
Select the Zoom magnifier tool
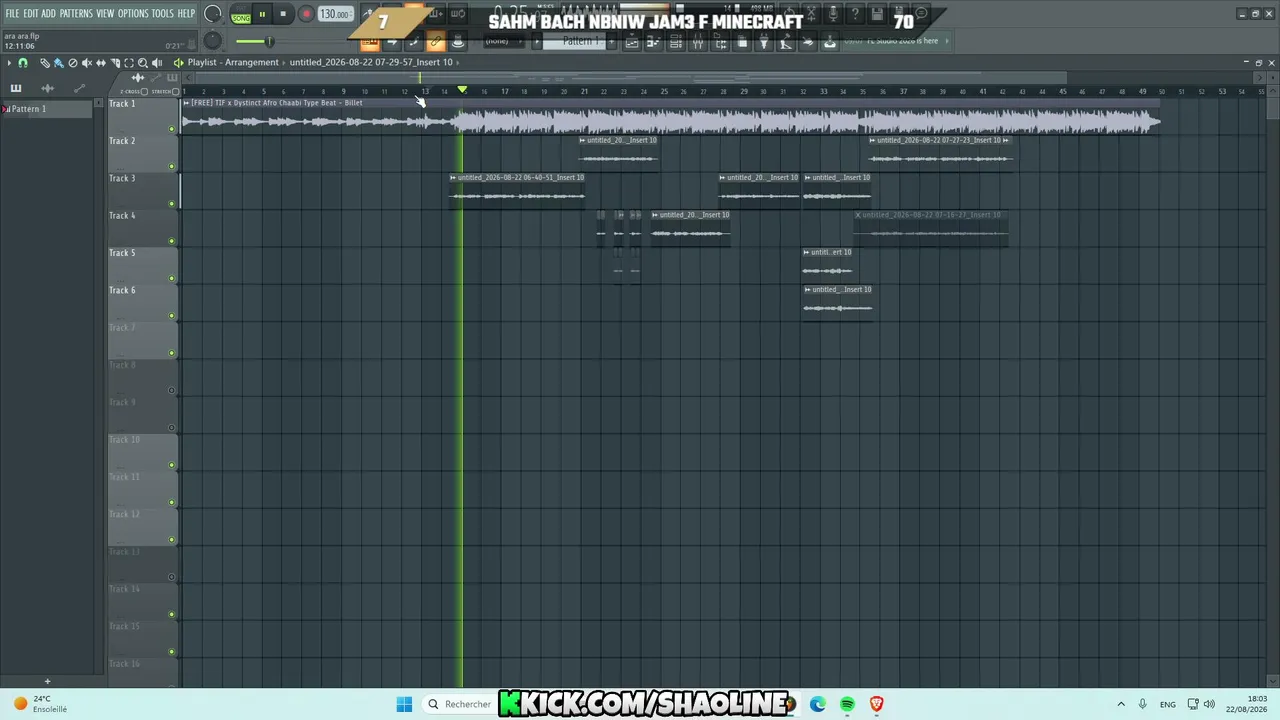point(143,63)
